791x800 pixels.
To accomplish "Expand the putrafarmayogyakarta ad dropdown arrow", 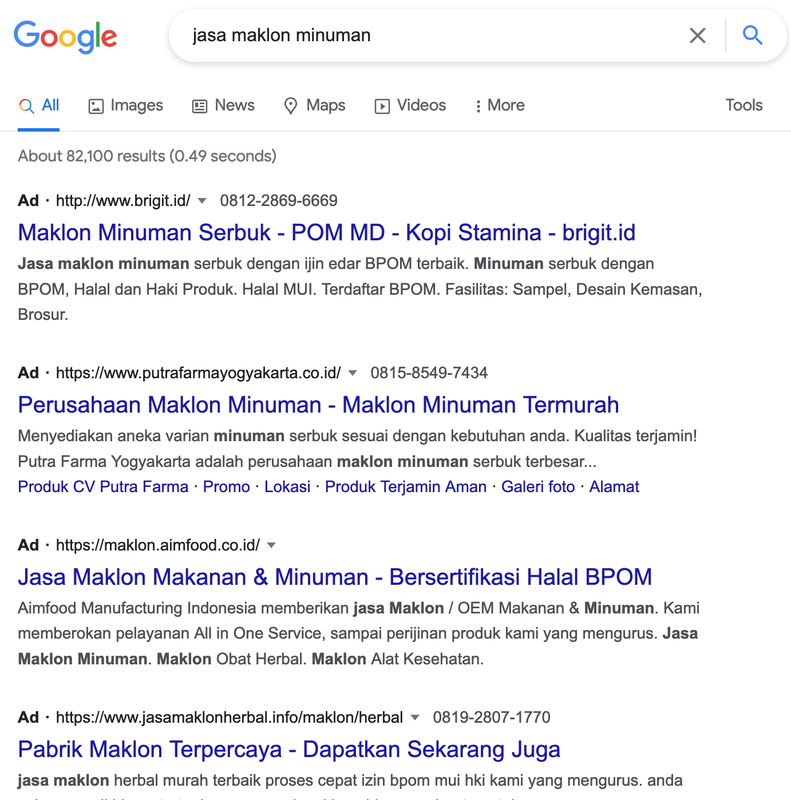I will tap(353, 373).
